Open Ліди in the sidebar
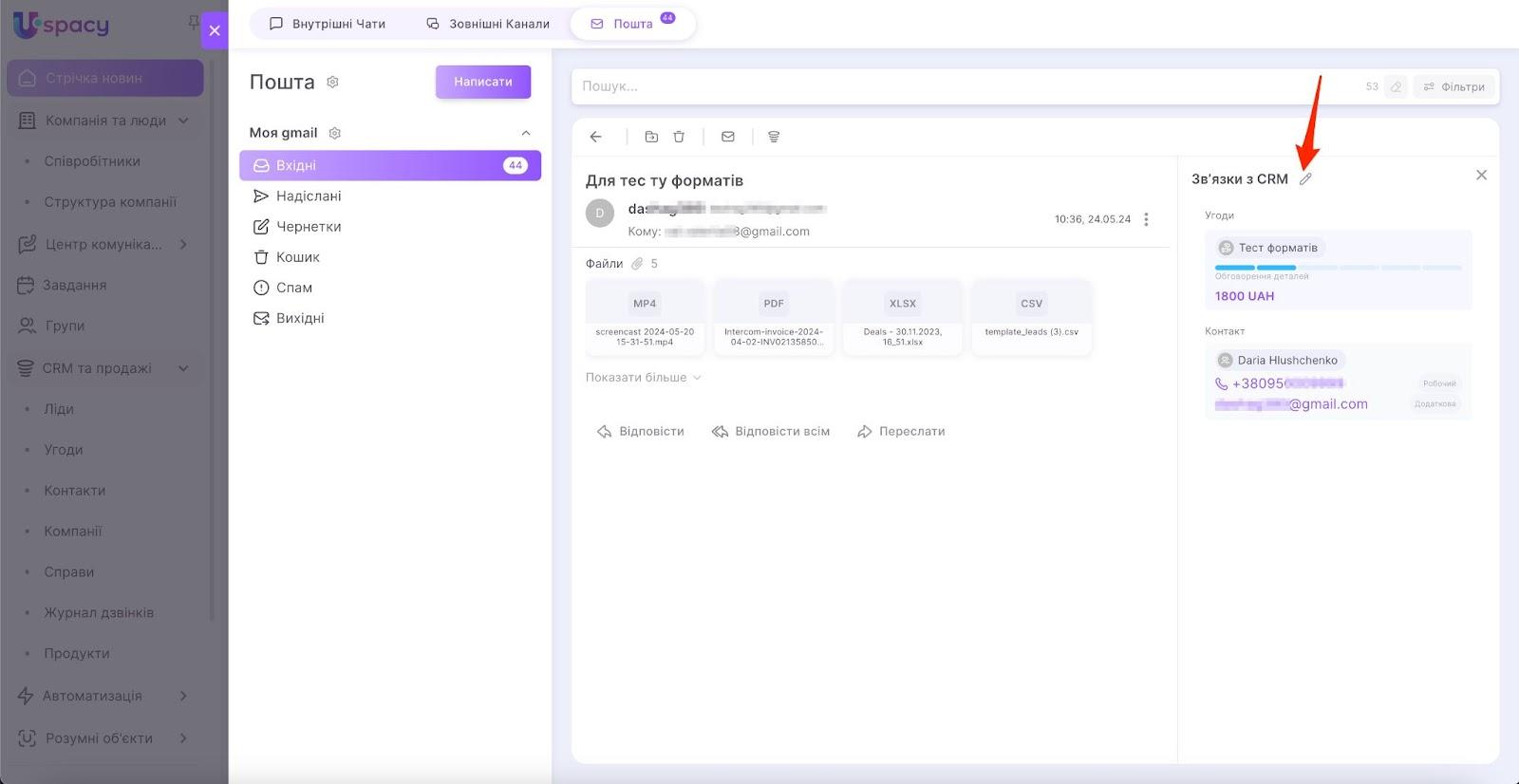1519x784 pixels. pos(59,409)
